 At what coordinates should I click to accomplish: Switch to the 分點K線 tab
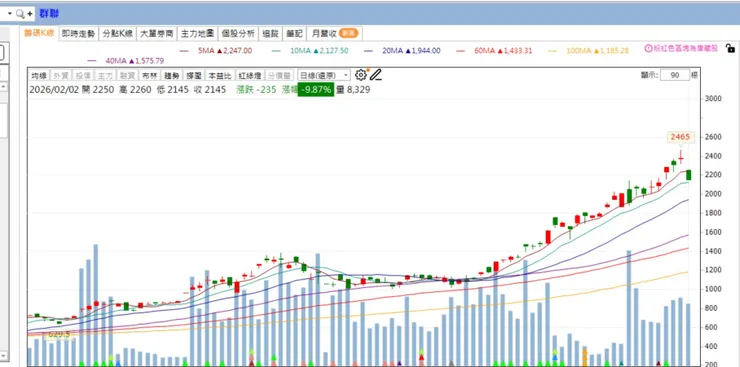point(118,33)
